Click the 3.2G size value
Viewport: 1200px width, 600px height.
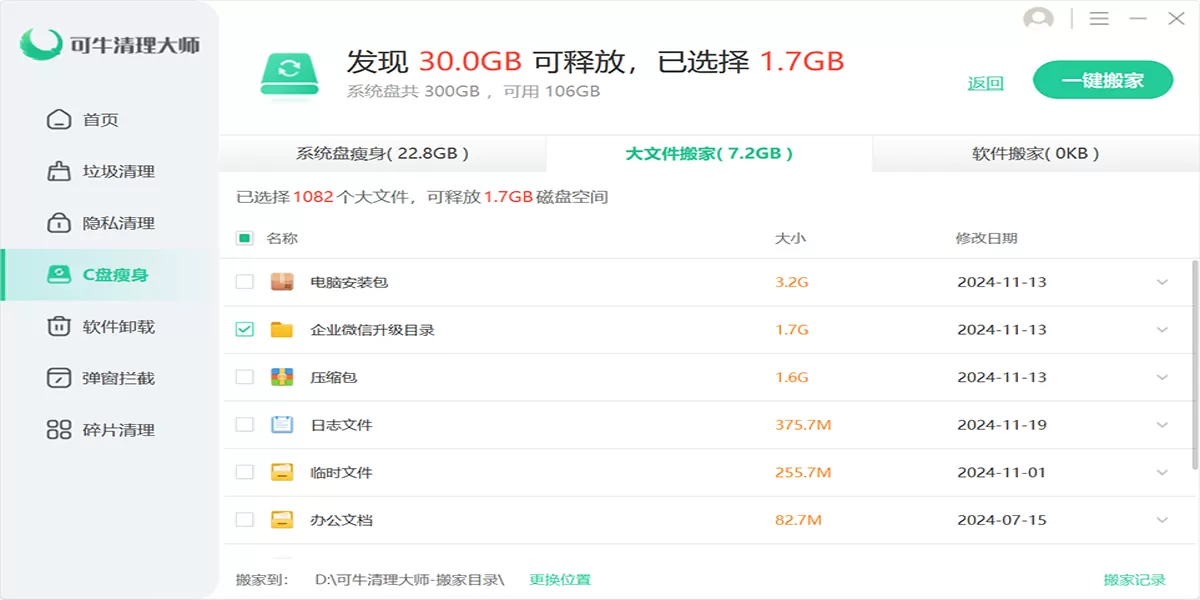pos(792,282)
